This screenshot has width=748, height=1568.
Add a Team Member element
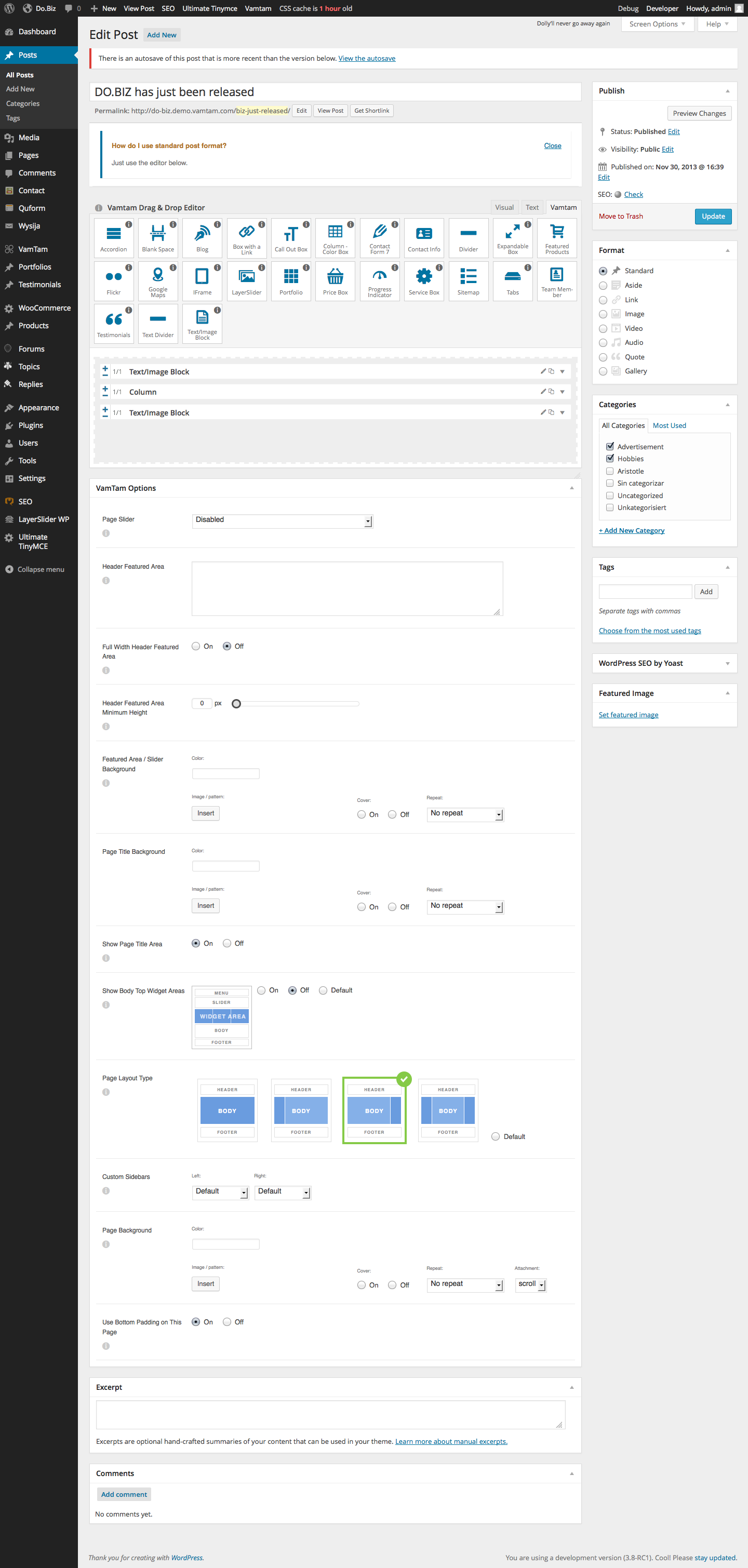(557, 281)
